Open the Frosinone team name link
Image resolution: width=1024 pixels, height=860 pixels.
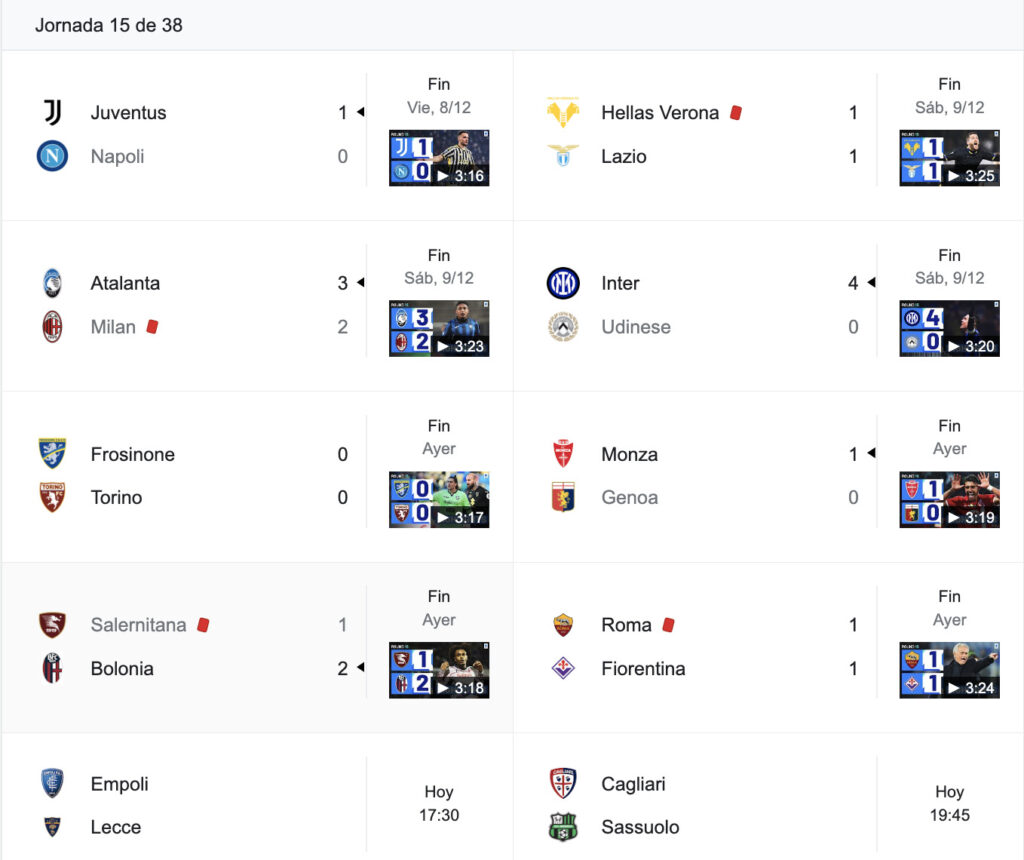click(133, 454)
